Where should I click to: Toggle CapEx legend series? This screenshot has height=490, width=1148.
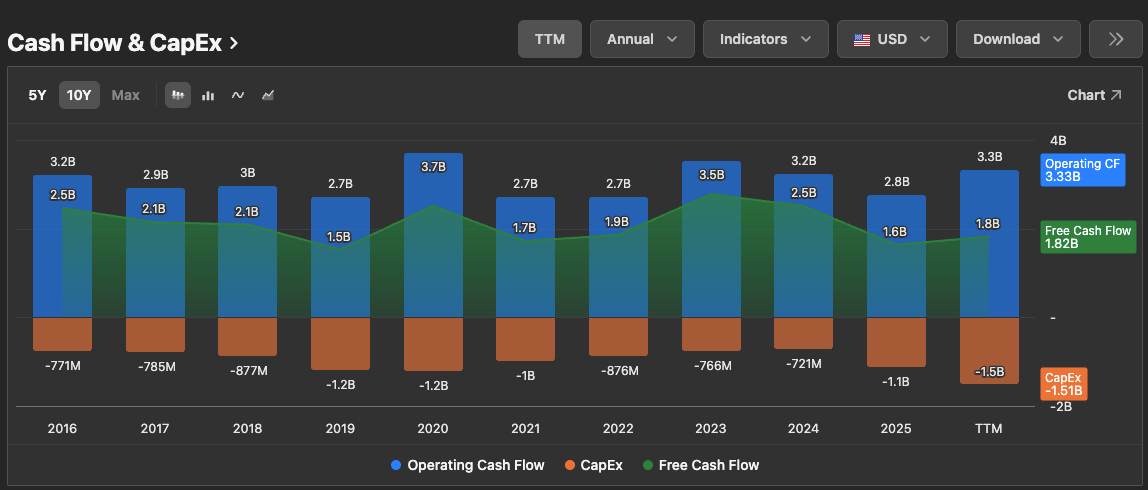pyautogui.click(x=594, y=465)
